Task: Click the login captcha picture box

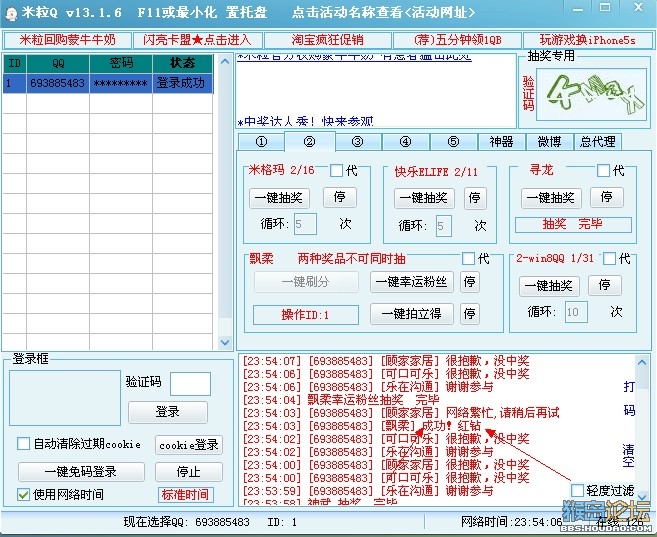Action: coord(65,398)
